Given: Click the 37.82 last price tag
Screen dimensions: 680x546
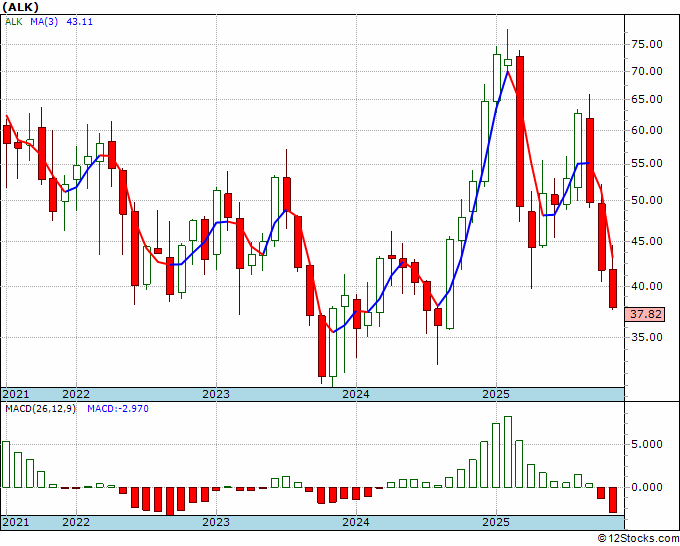Looking at the screenshot, I should point(645,314).
